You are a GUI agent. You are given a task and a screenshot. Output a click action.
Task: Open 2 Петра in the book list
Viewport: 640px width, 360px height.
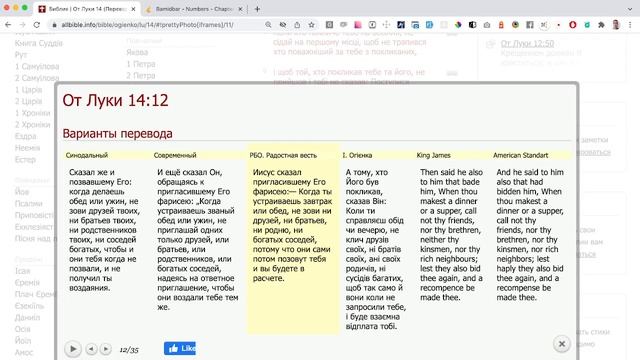coord(141,76)
